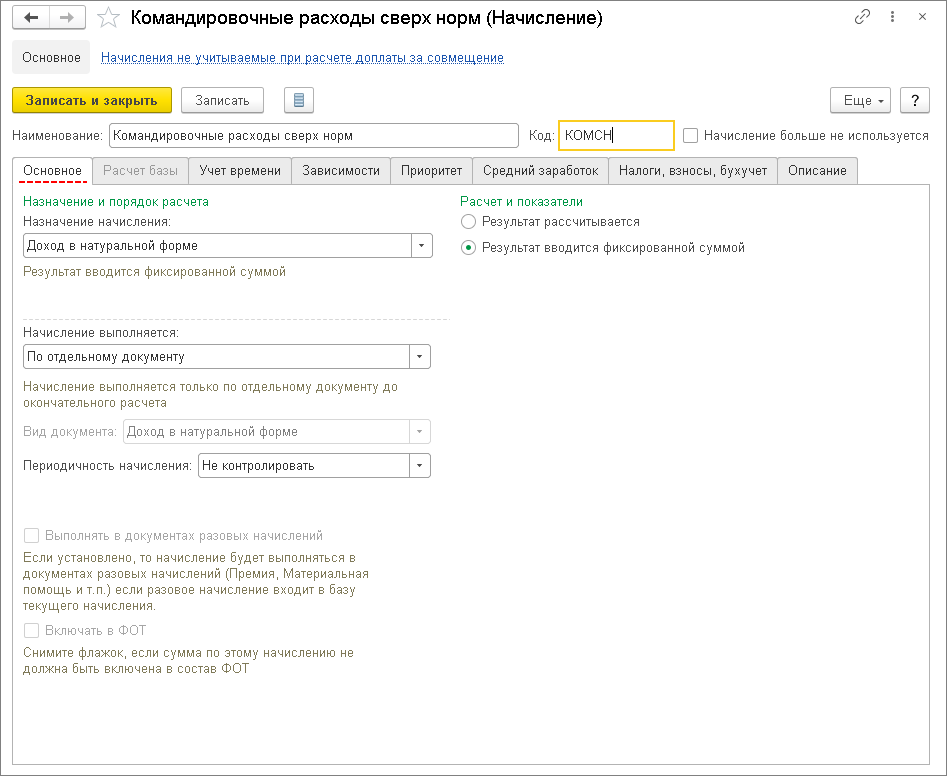Toggle 'Выполнять в документах разовых начислений' checkbox
Screen dimensions: 947x776
pos(31,536)
